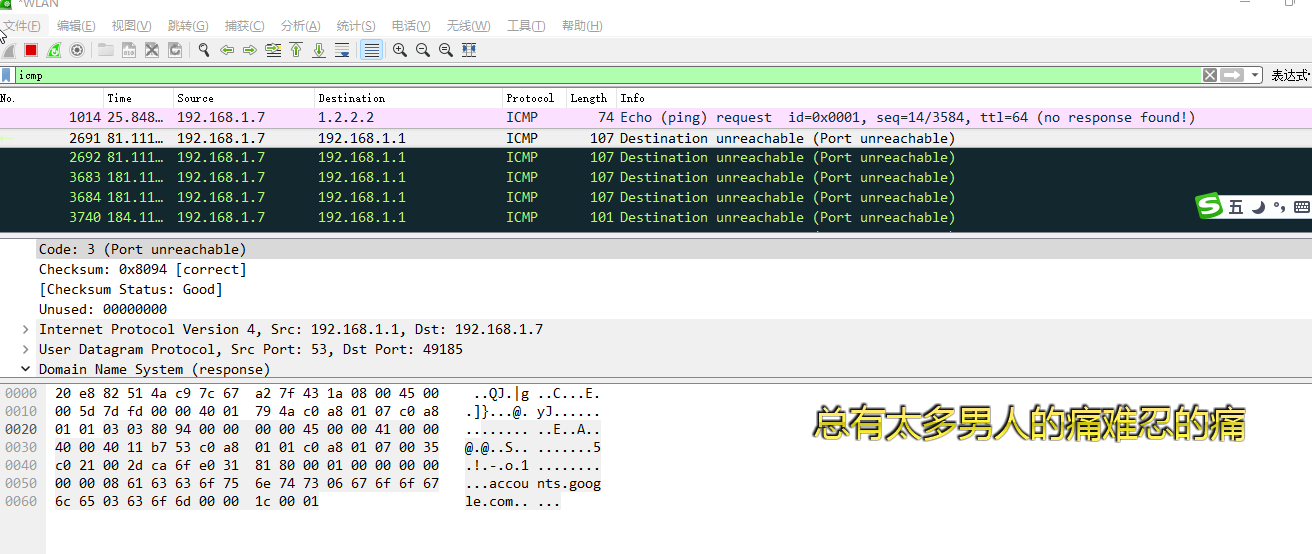
Task: Open the 无线(W) menu
Action: [x=468, y=26]
